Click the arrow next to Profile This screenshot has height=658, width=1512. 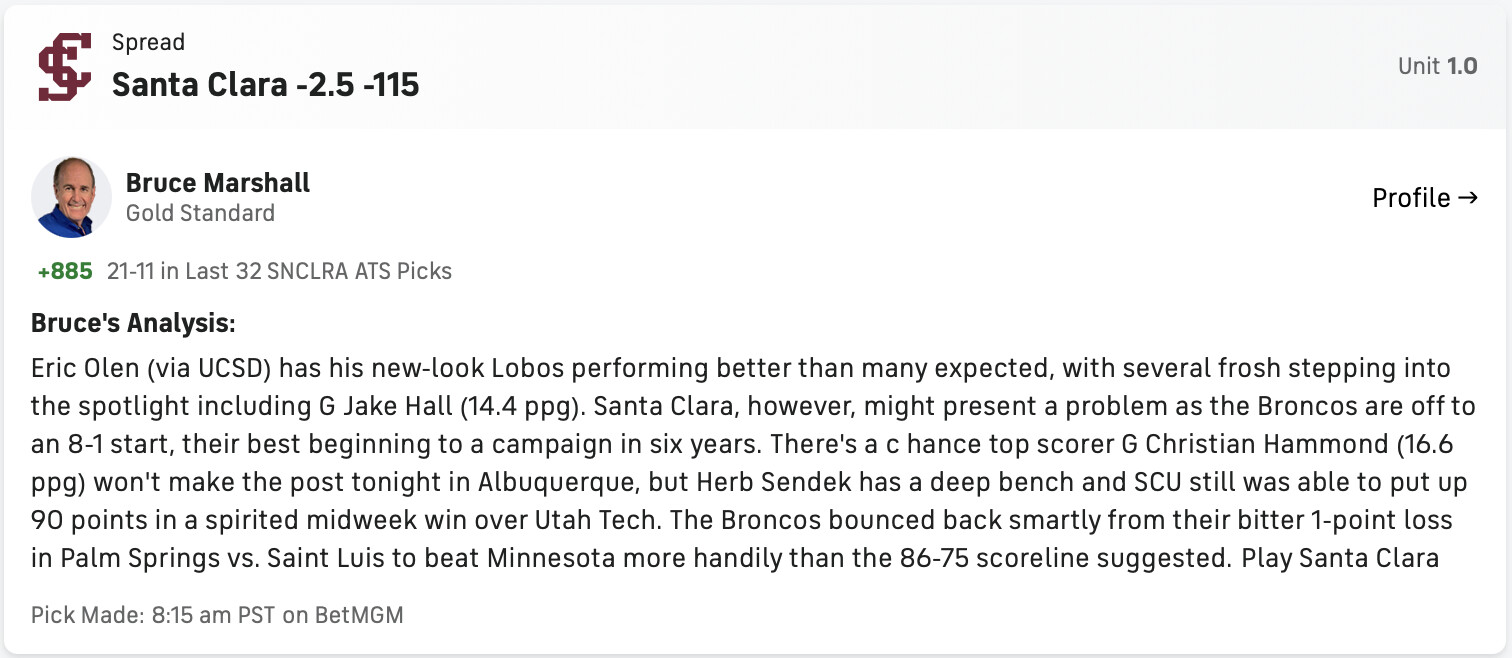pos(1468,198)
